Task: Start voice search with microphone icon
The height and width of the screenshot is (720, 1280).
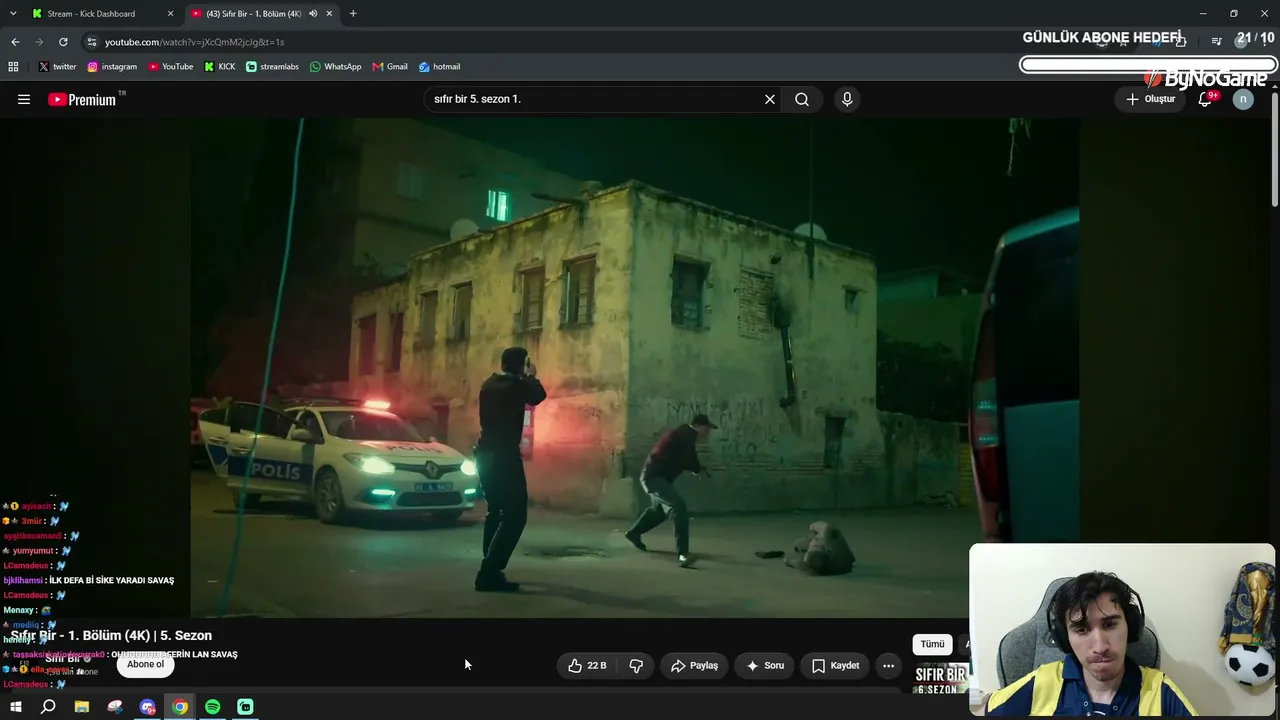Action: pos(847,99)
